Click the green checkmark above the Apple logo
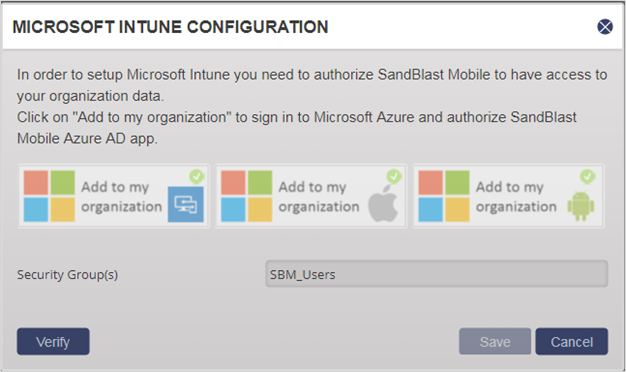The width and height of the screenshot is (626, 372). [394, 176]
